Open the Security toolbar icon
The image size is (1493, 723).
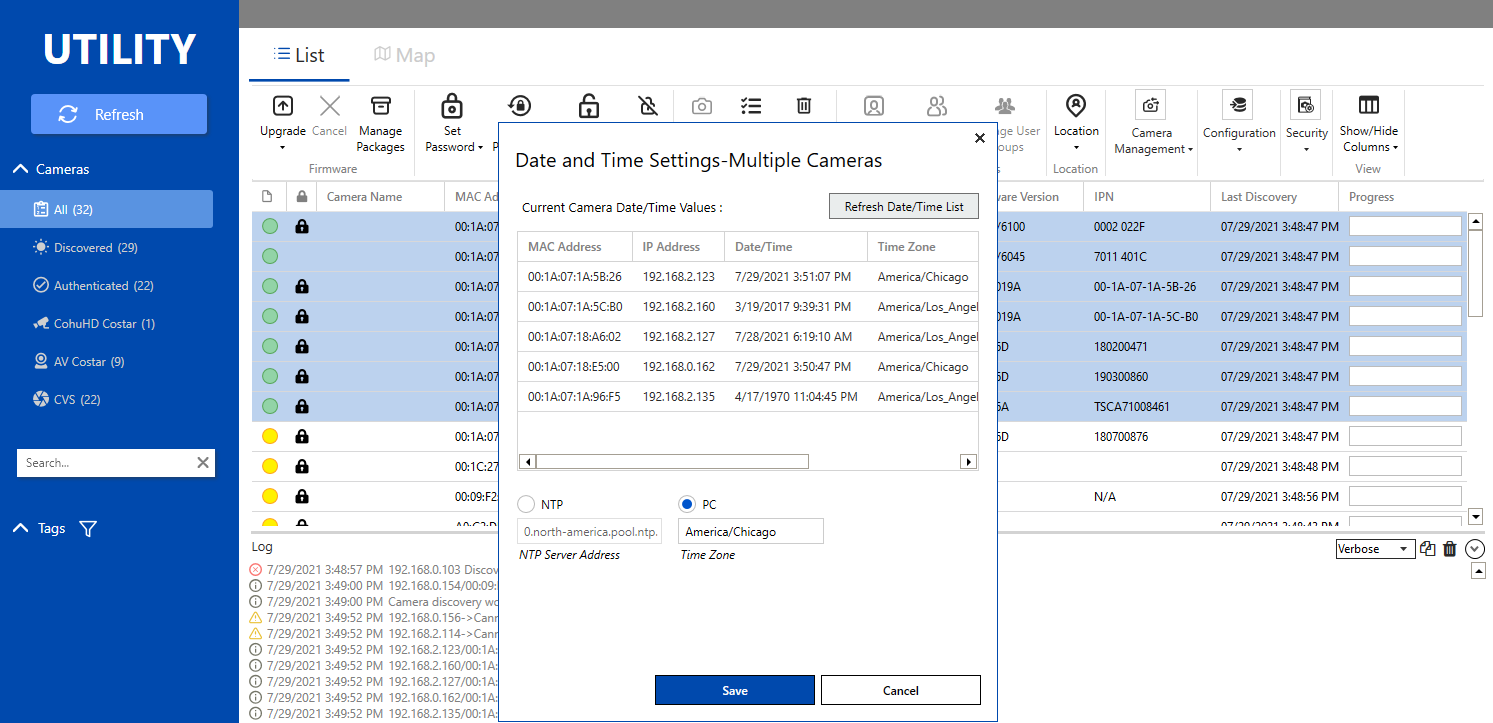tap(1305, 105)
